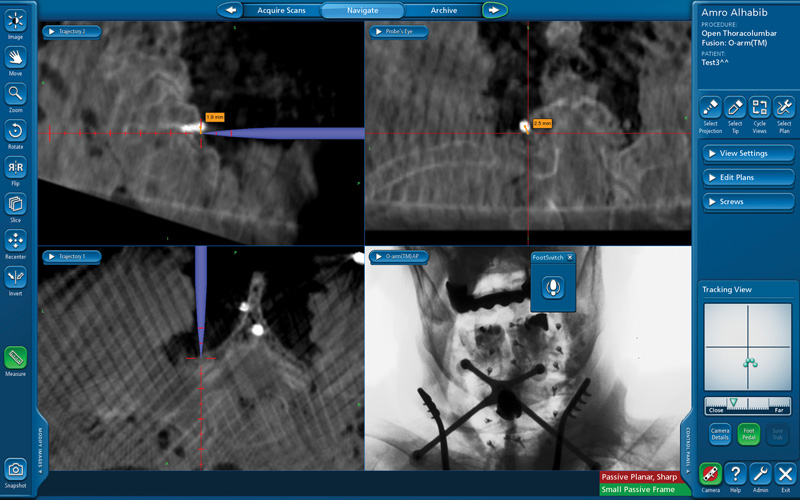Expand the View Settings panel

point(748,153)
